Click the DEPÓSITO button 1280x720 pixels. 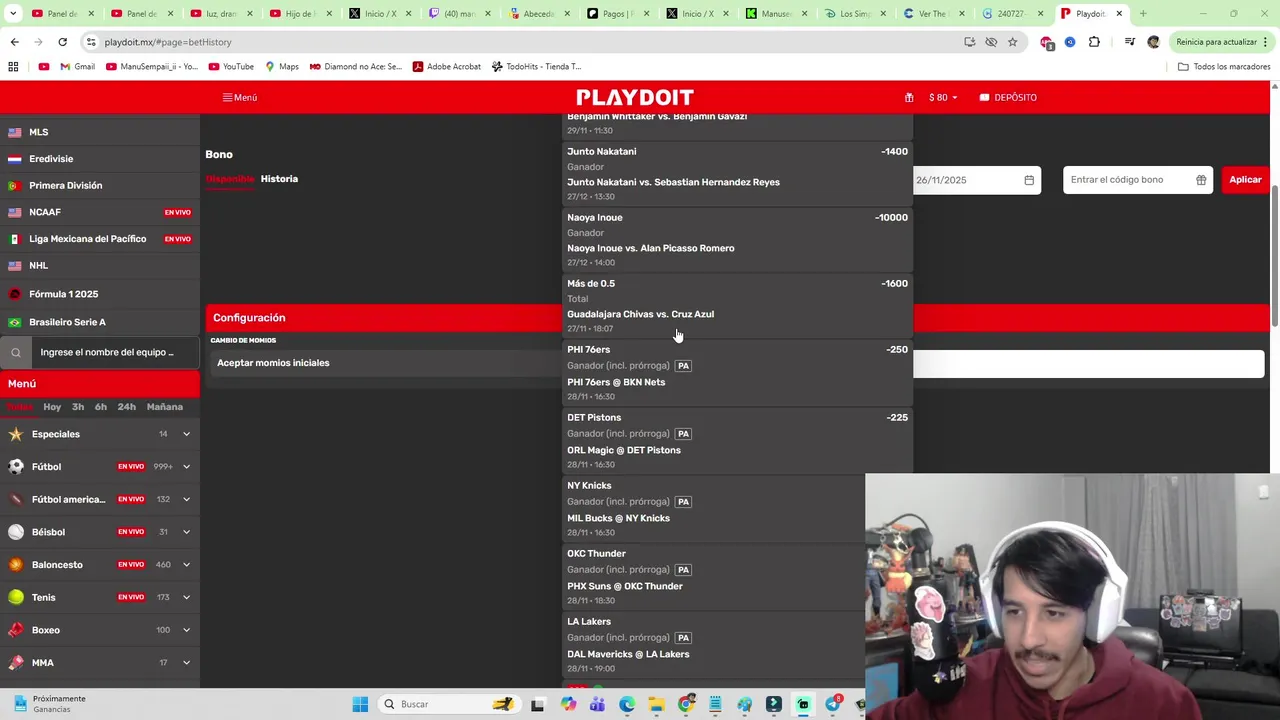[1008, 98]
